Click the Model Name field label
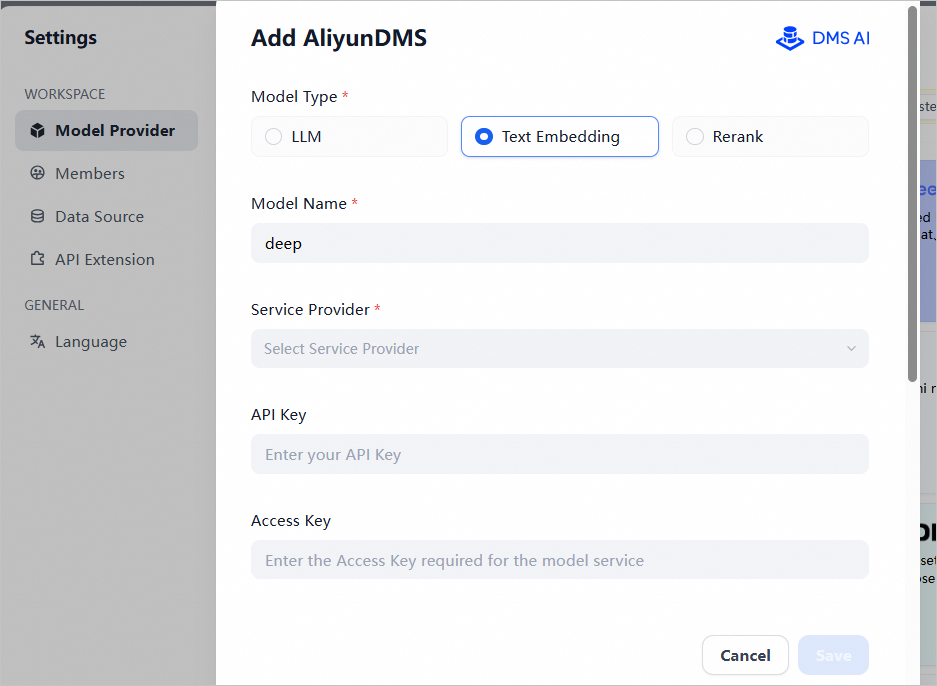Viewport: 937px width, 686px height. click(299, 204)
